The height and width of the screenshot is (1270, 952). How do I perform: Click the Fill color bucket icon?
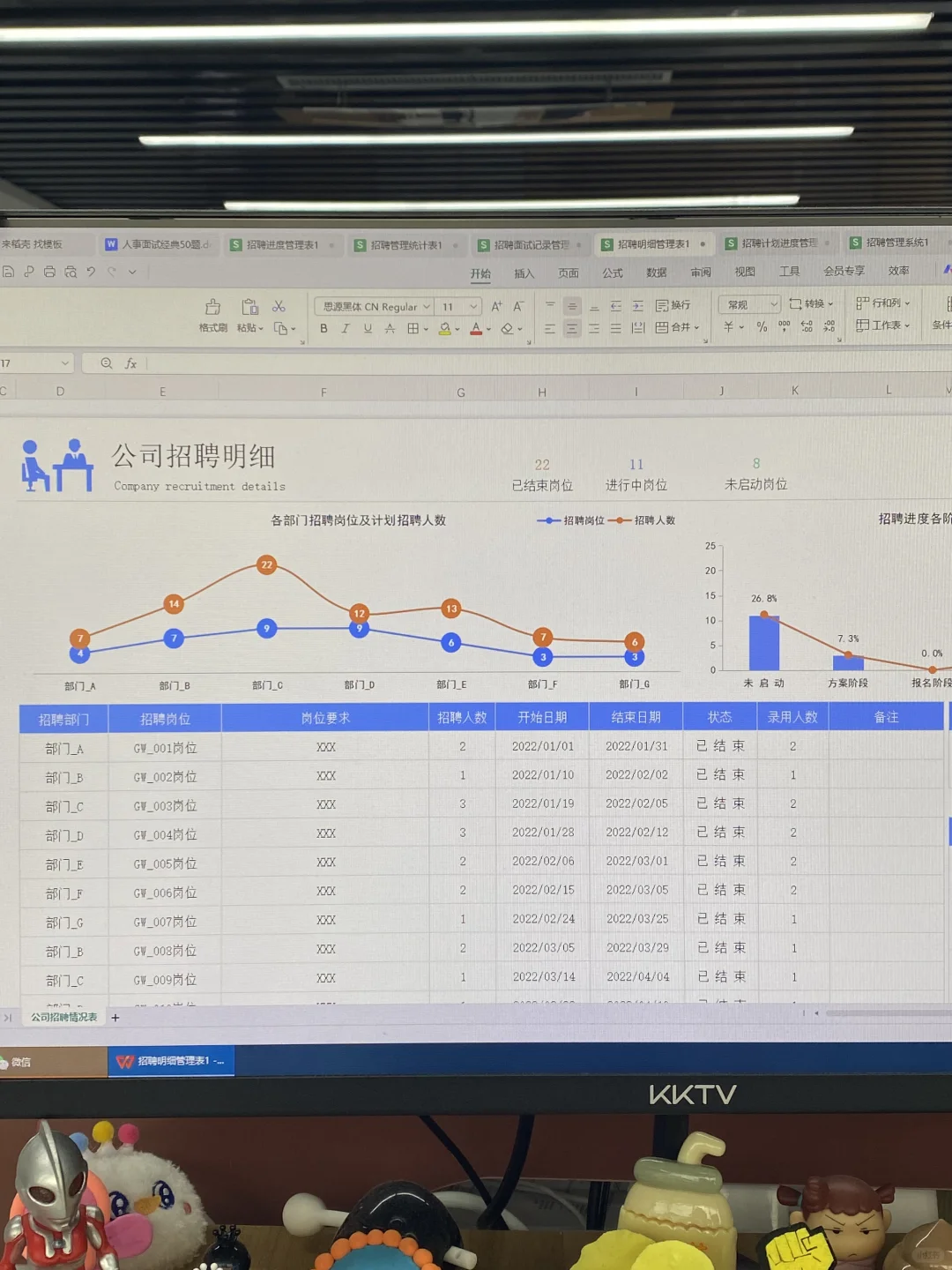(x=445, y=328)
